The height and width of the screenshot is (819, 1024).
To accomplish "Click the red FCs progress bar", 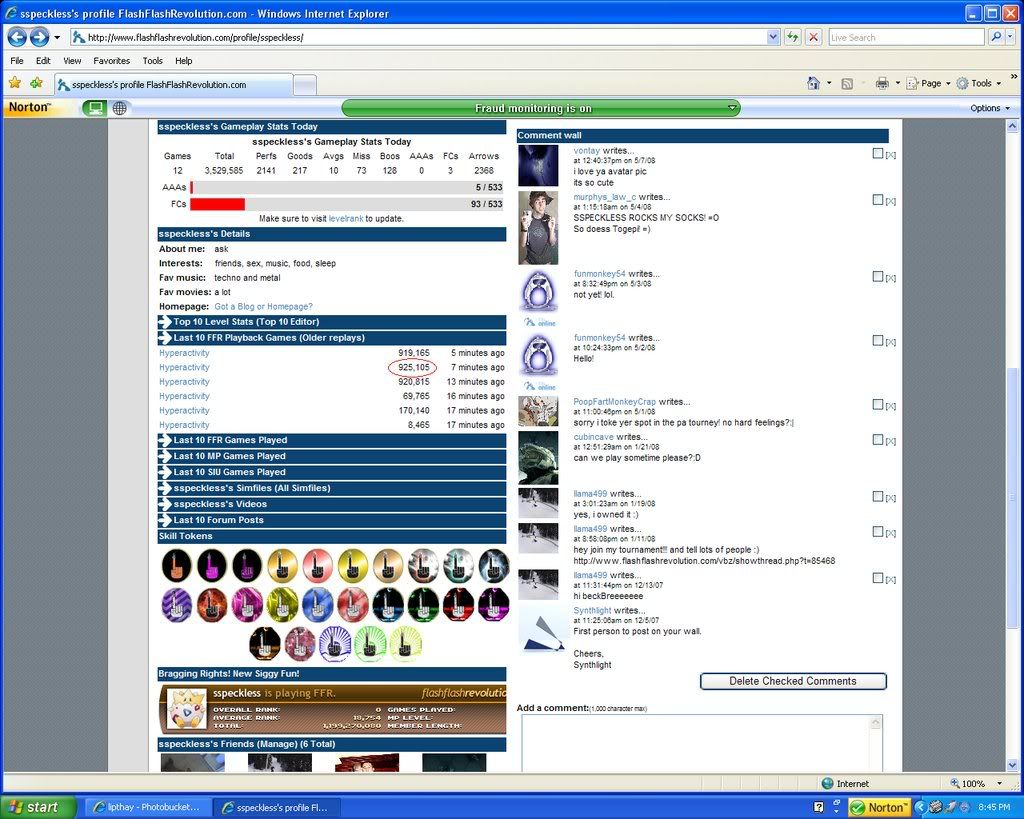I will coord(217,204).
